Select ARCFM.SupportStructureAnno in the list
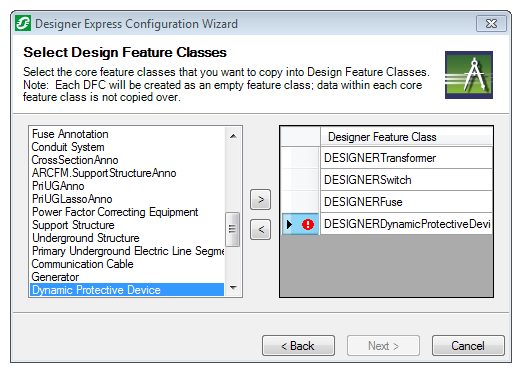The height and width of the screenshot is (373, 522). [x=127, y=173]
